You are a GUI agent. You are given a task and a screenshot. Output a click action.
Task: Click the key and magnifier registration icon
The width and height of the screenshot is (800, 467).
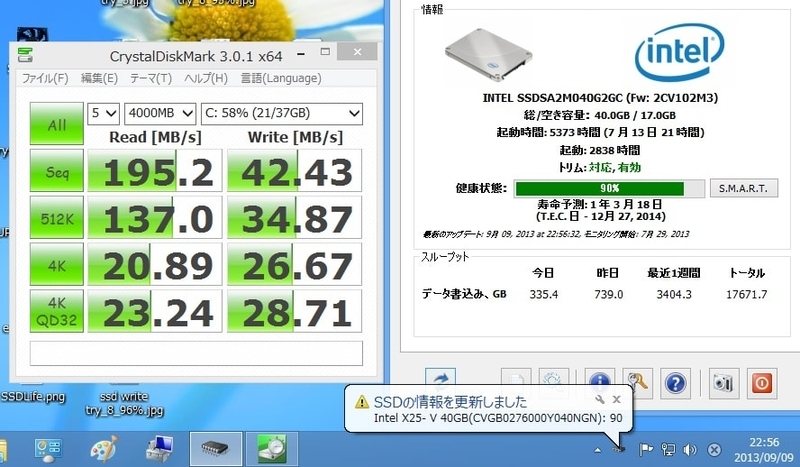637,382
